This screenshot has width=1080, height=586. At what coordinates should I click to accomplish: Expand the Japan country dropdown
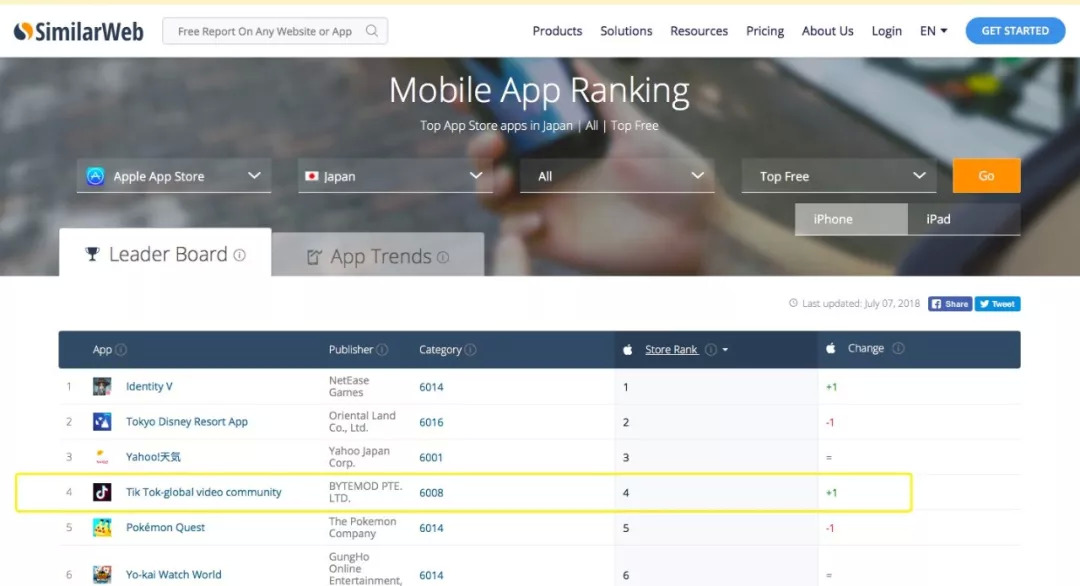[395, 176]
